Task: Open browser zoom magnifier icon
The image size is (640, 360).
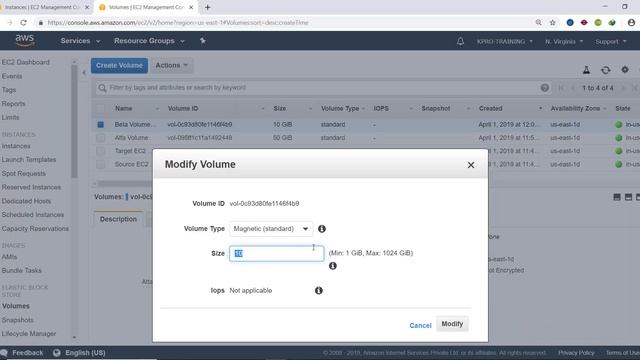Action: [x=539, y=23]
